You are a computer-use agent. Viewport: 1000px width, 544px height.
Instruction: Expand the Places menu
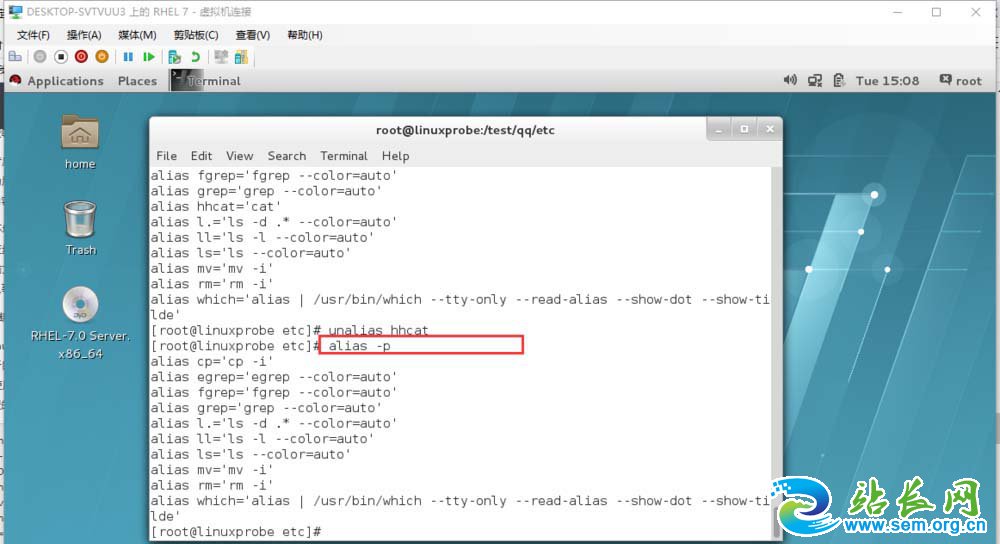137,81
